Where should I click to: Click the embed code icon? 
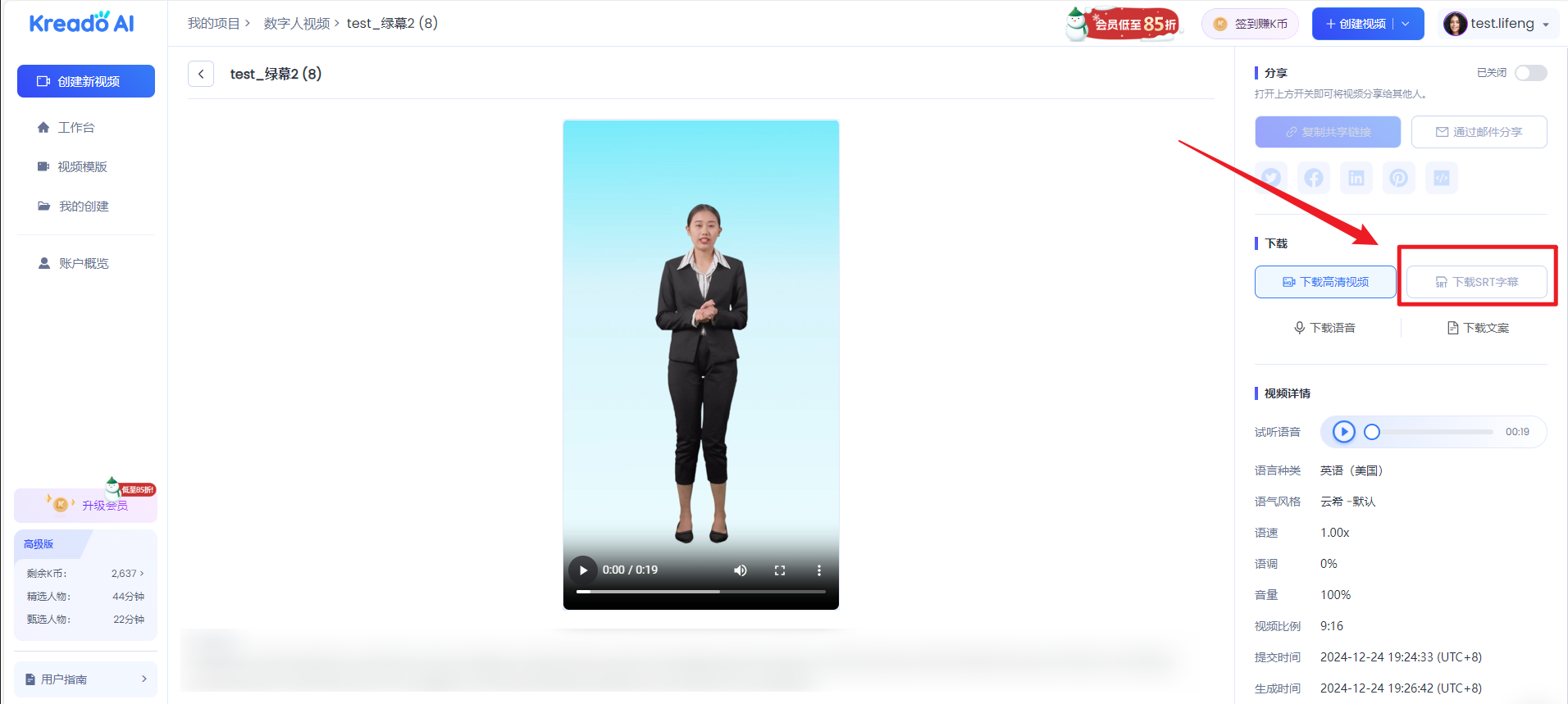coord(1442,178)
